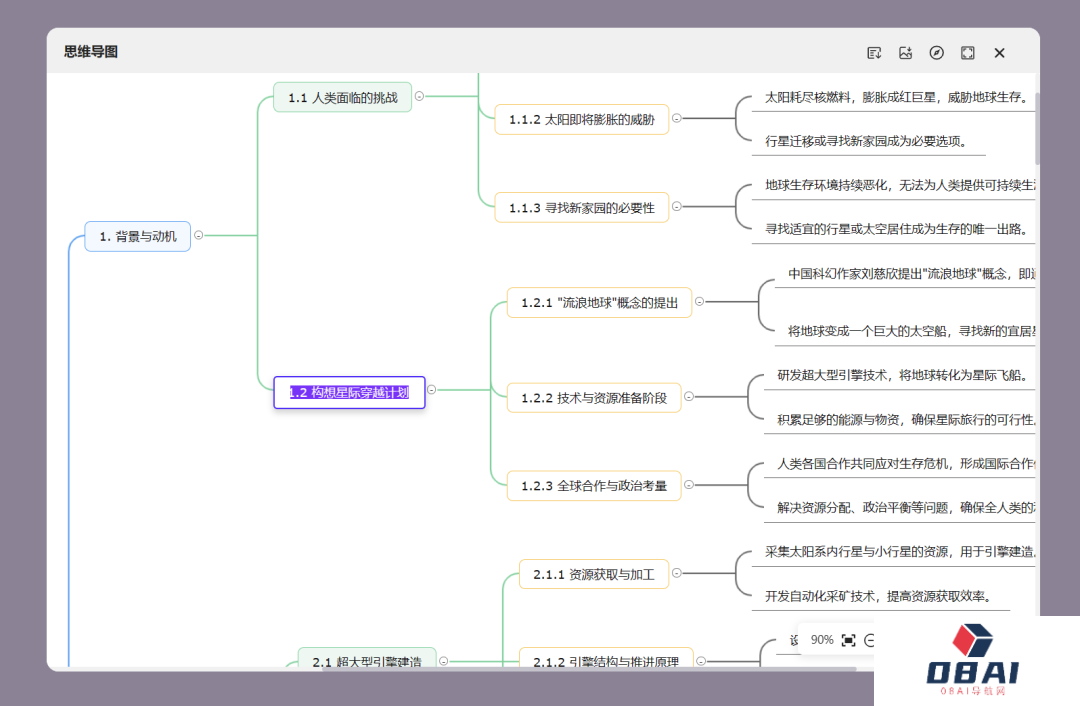
Task: Close the mind map panel
Action: click(999, 52)
